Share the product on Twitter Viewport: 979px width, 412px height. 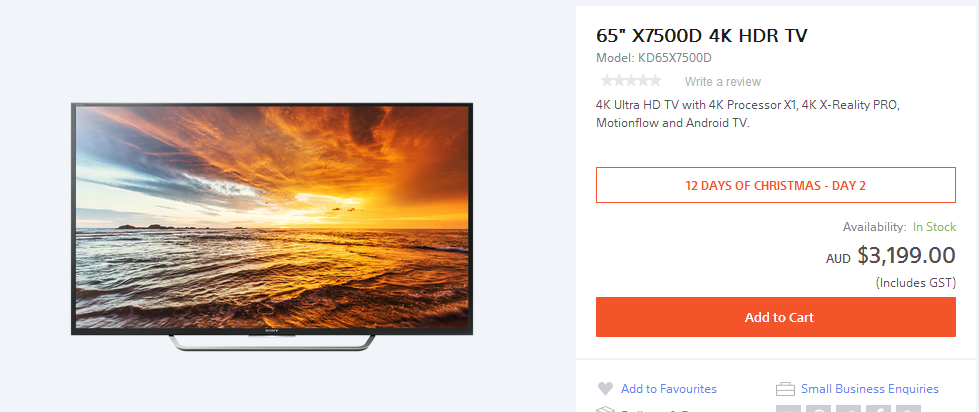(848, 409)
